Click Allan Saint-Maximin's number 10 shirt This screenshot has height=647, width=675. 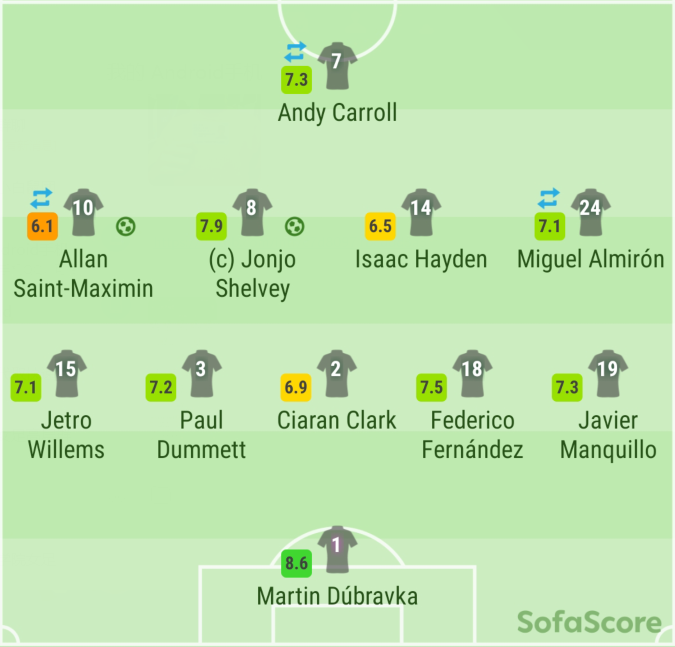point(84,209)
